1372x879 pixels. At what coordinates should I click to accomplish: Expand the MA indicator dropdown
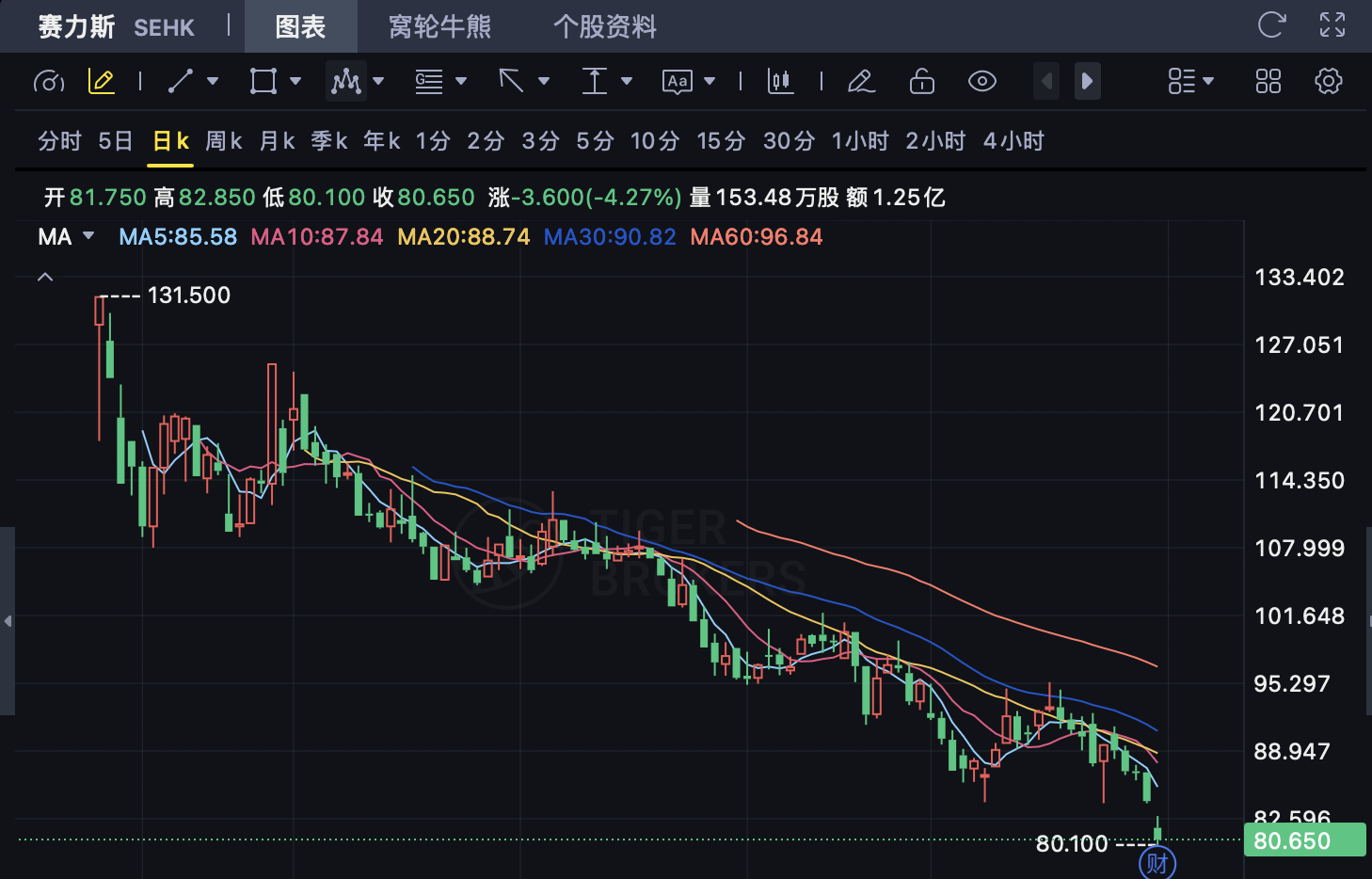click(88, 236)
